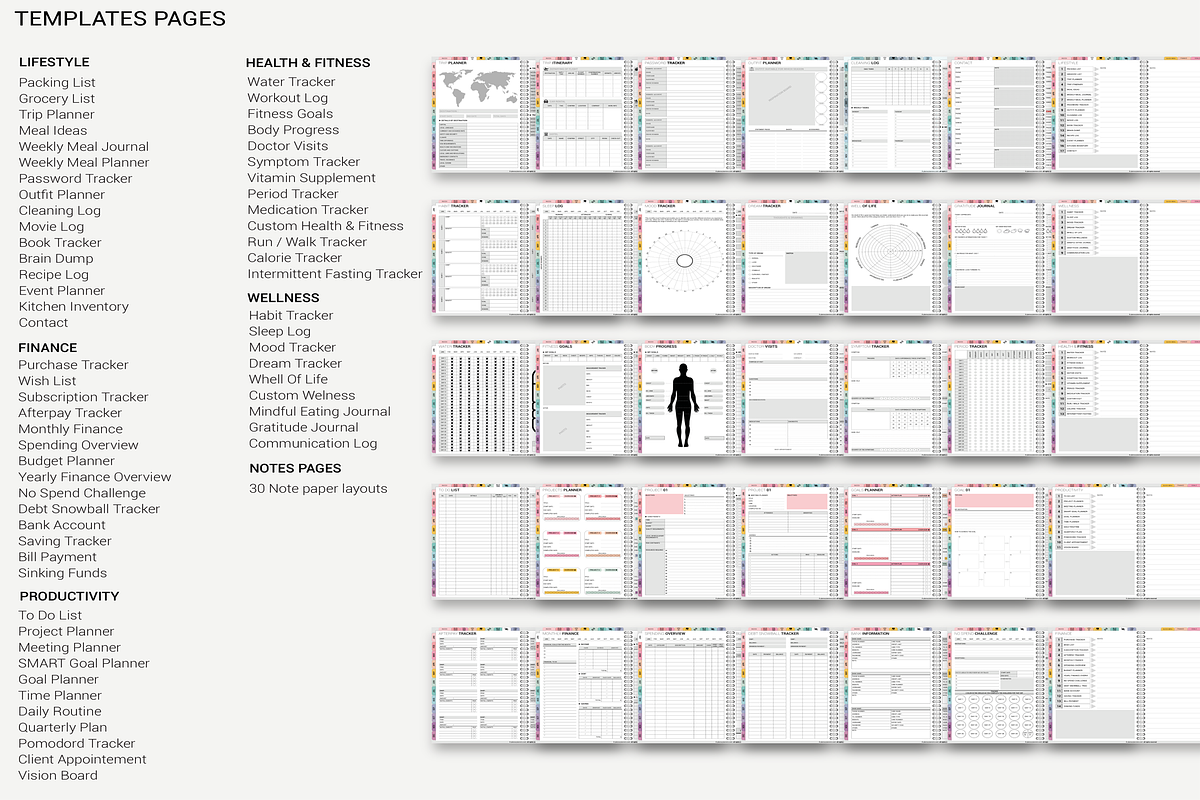Image resolution: width=1200 pixels, height=800 pixels.
Task: Choose 'Run / Walk Tracker' entry
Action: pyautogui.click(x=307, y=242)
